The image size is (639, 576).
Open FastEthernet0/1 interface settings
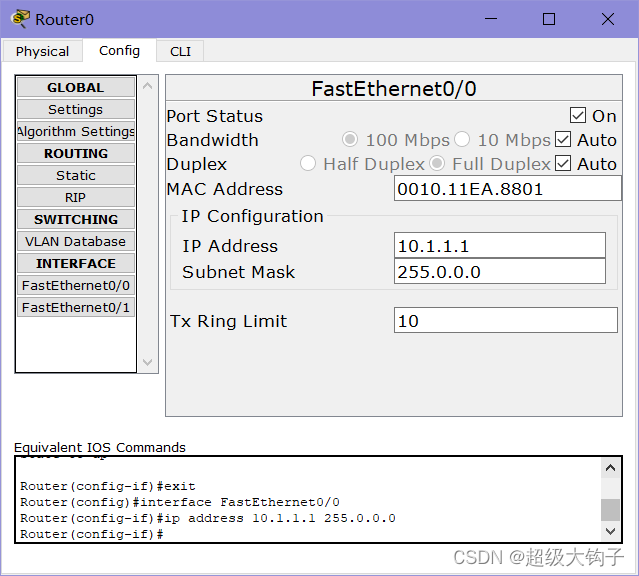(x=76, y=307)
